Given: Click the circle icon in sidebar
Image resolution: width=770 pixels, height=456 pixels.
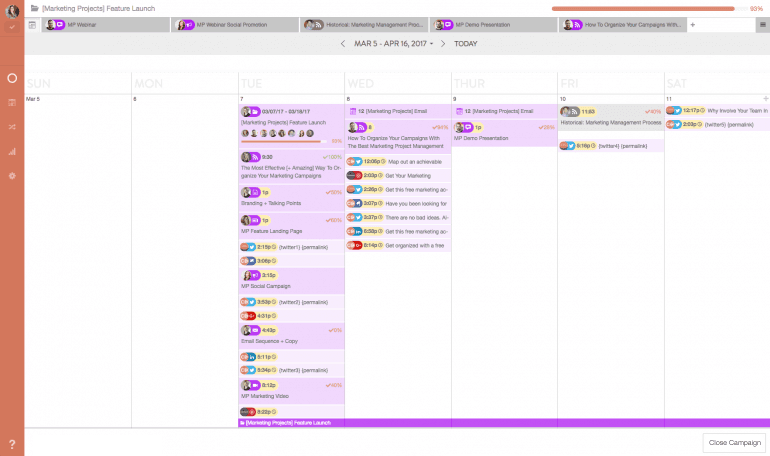Looking at the screenshot, I should point(12,77).
